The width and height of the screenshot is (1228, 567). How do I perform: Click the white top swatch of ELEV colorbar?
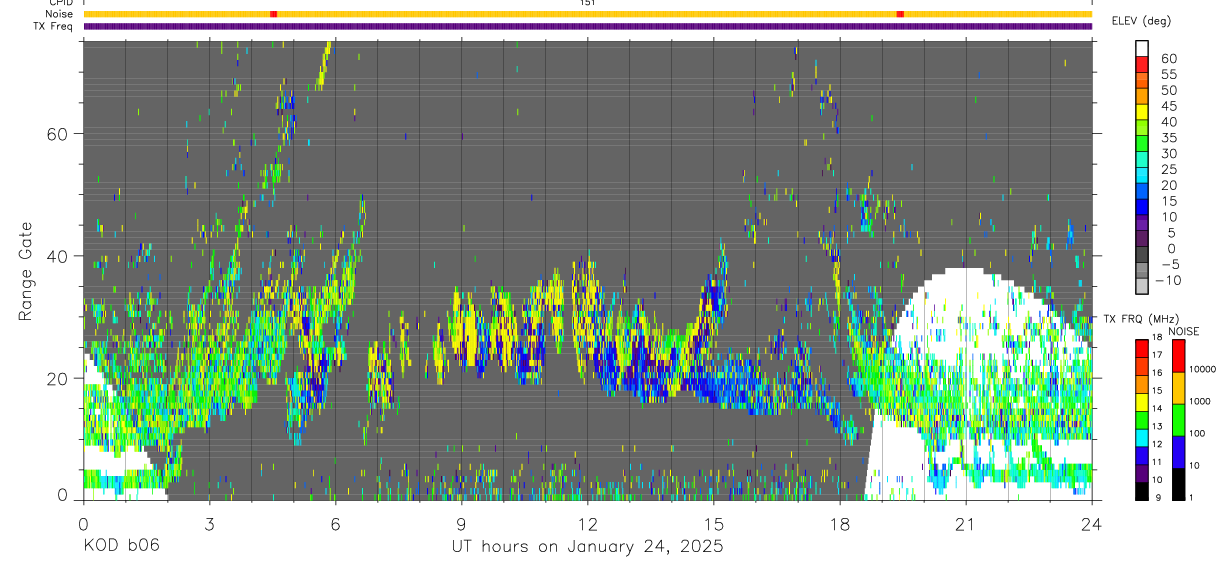[1142, 50]
